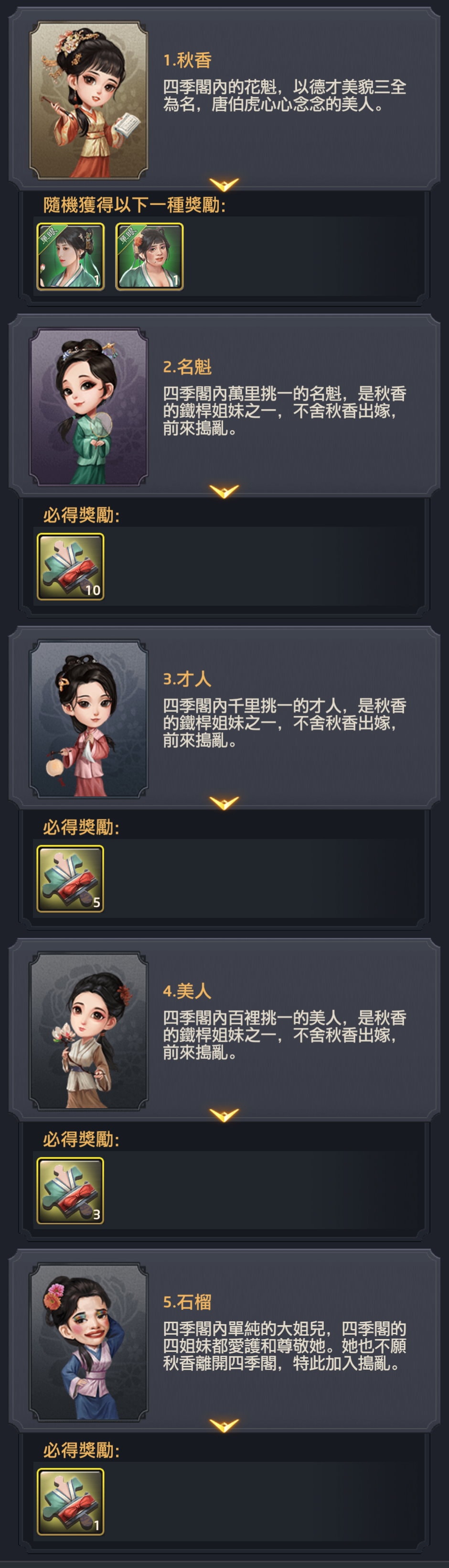The height and width of the screenshot is (1568, 449).
Task: View 秋香 character portrait
Action: [x=89, y=100]
